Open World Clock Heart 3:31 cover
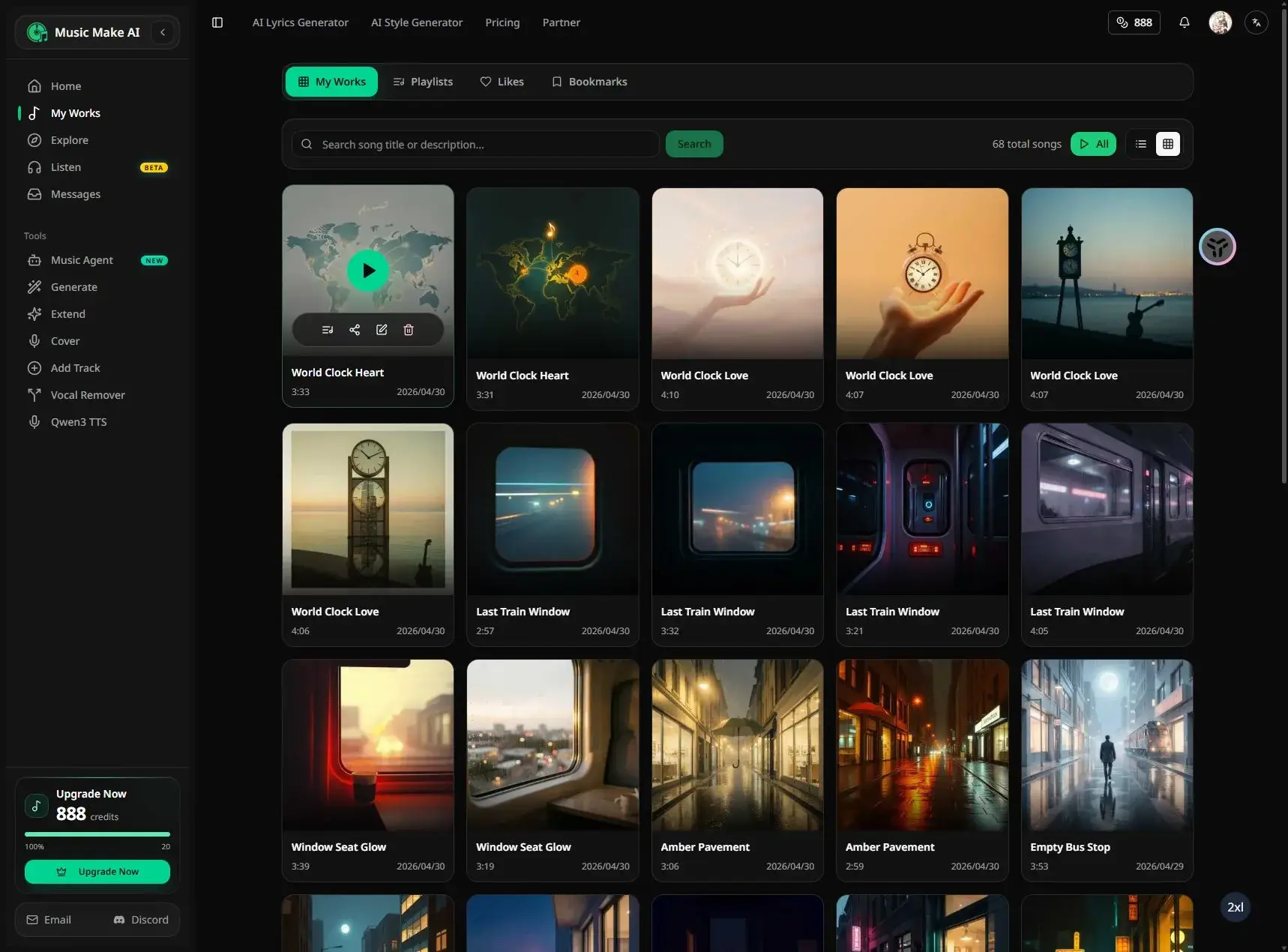Viewport: 1288px width, 952px height. point(553,274)
